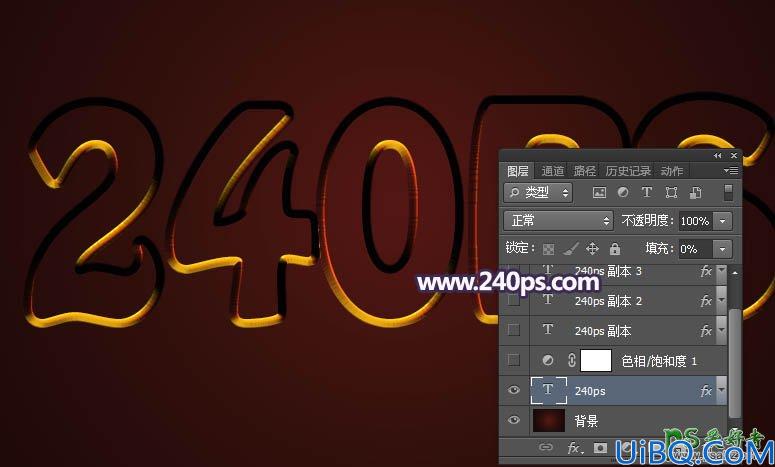Screen dimensions: 775x467
Task: Lock image pixels brush icon
Action: point(571,248)
